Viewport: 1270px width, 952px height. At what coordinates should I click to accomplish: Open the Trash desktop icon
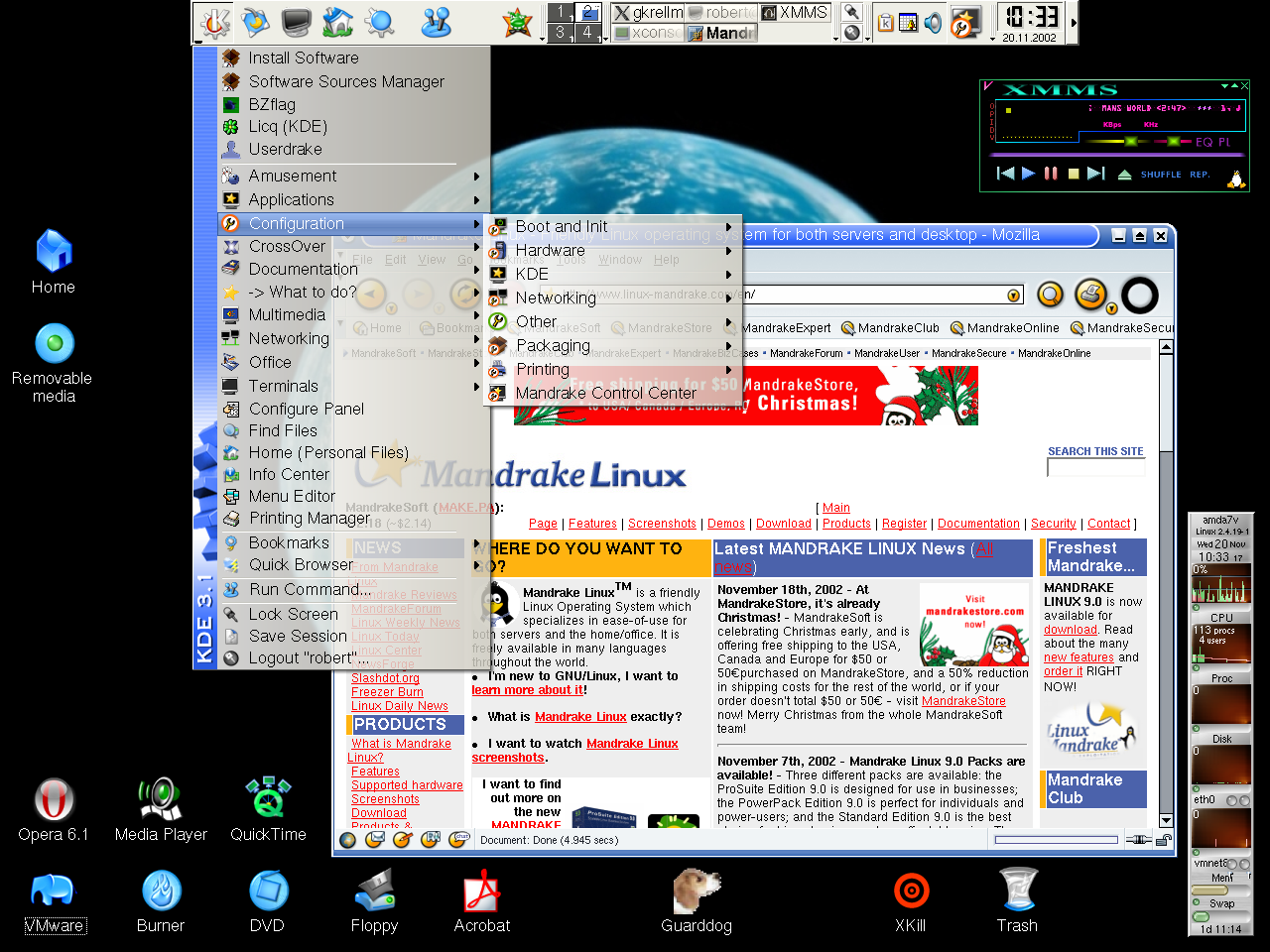[x=1017, y=902]
